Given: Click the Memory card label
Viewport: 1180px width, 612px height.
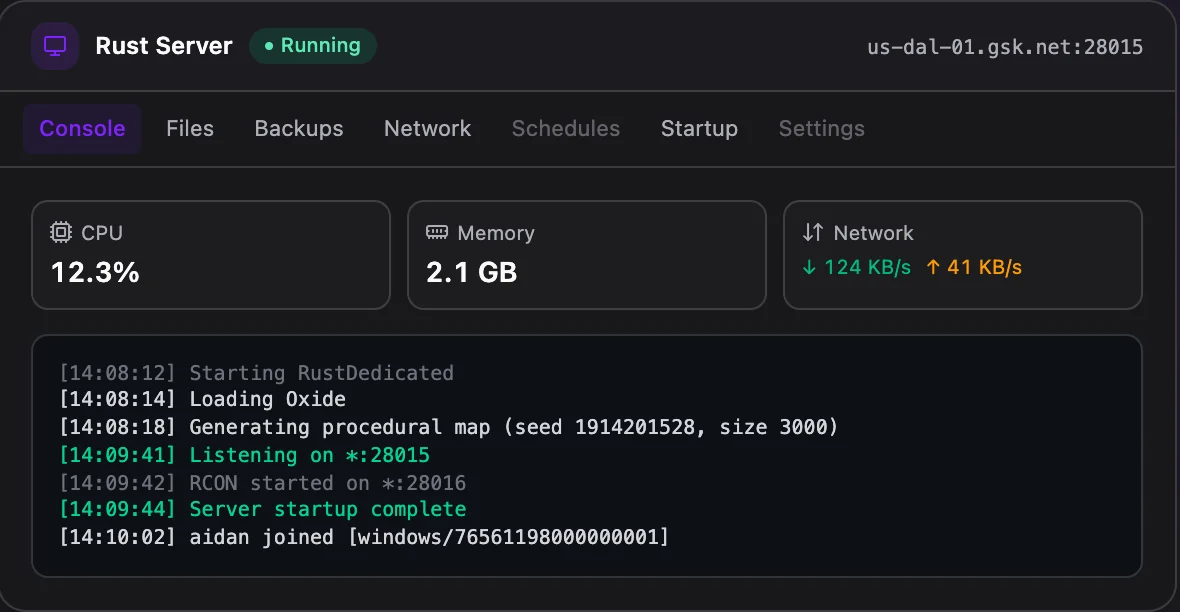Looking at the screenshot, I should [496, 233].
